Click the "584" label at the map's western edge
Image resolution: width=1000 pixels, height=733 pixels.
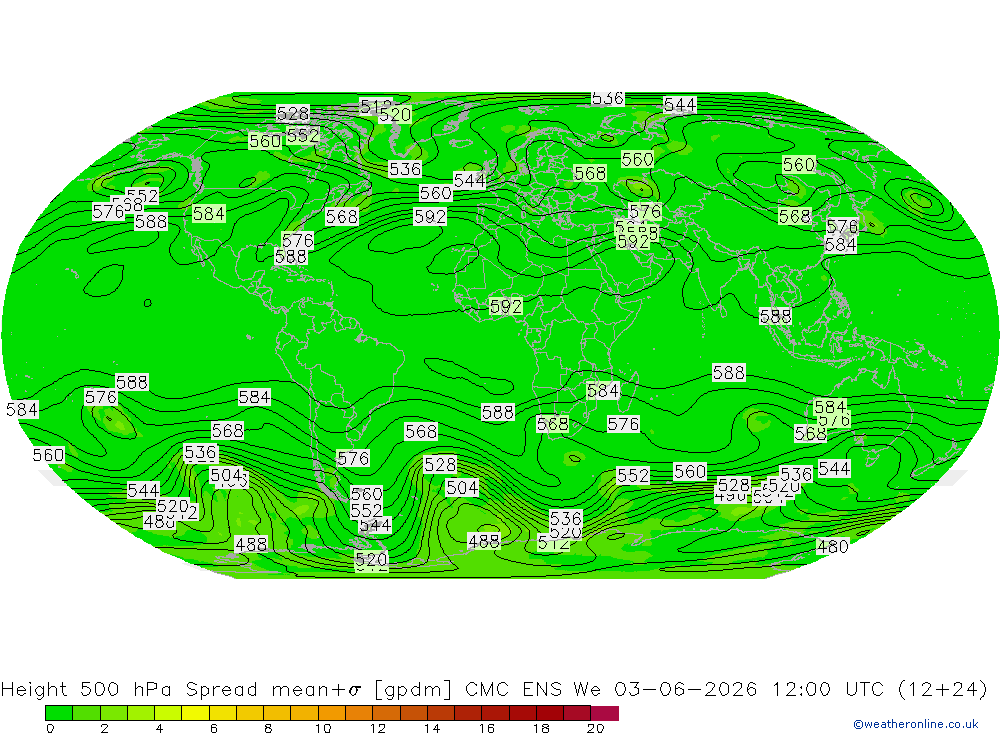(22, 410)
